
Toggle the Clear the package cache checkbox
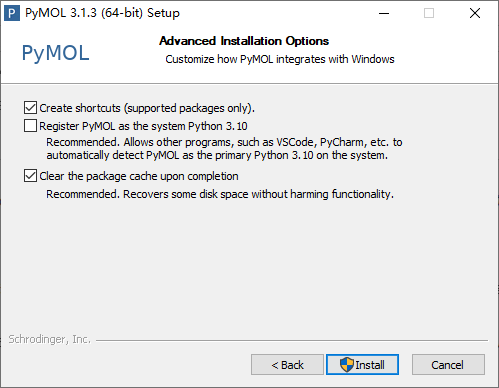(30, 176)
